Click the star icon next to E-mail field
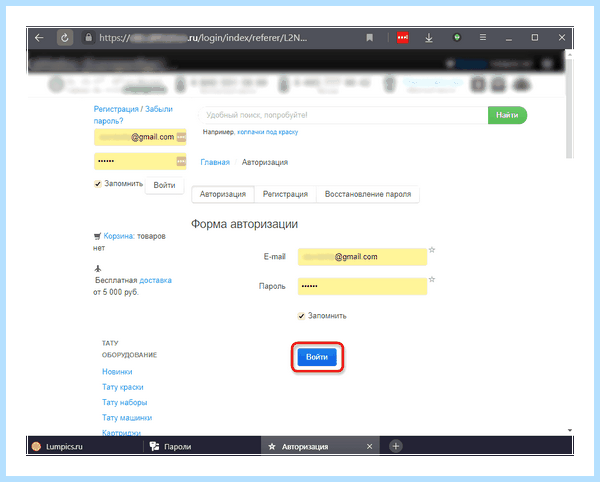The height and width of the screenshot is (482, 600). coord(432,250)
